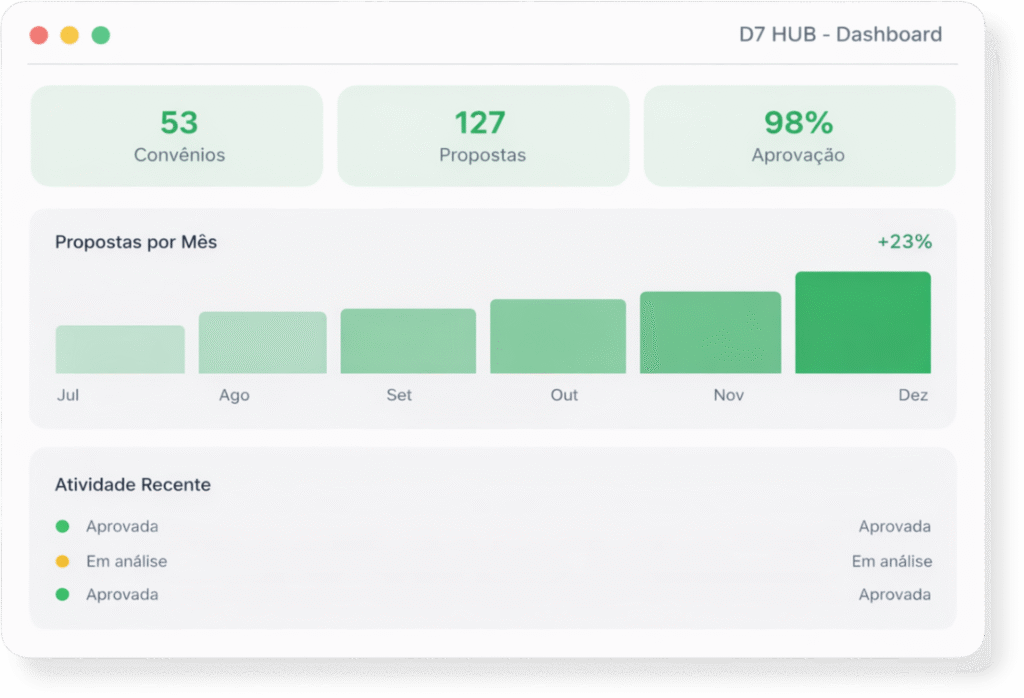Viewport: 1024px width, 698px height.
Task: Click the yellow minimize window dot
Action: point(69,35)
